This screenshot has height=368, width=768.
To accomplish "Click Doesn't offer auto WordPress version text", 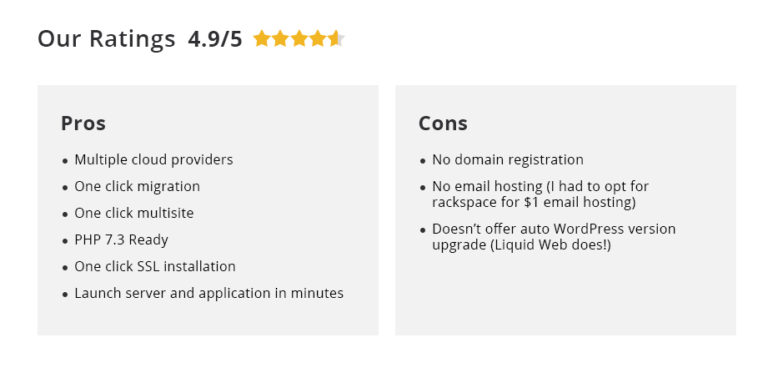I will [x=554, y=229].
